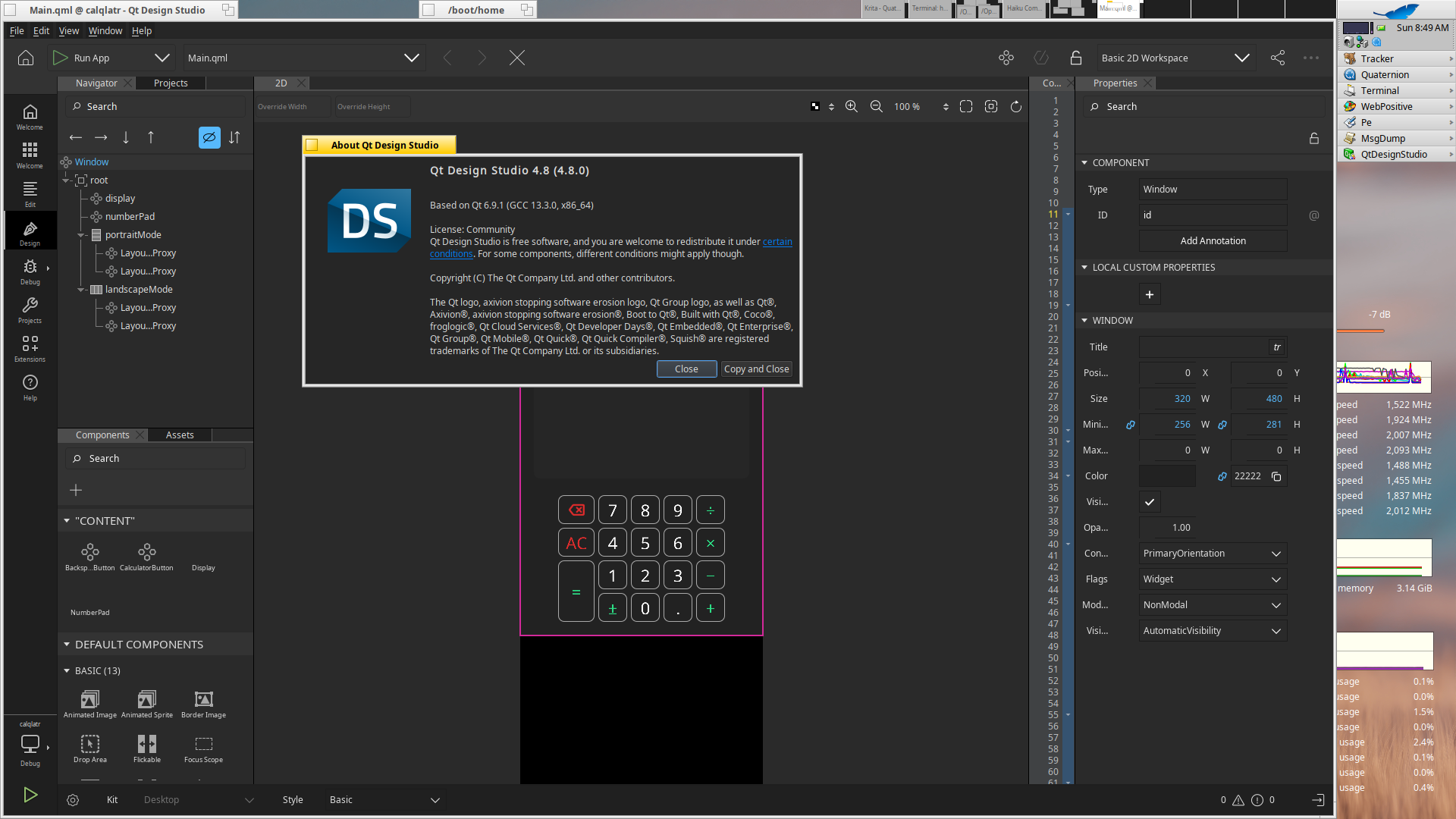This screenshot has width=1456, height=819.
Task: Click the share icon in the top toolbar
Action: [1278, 58]
